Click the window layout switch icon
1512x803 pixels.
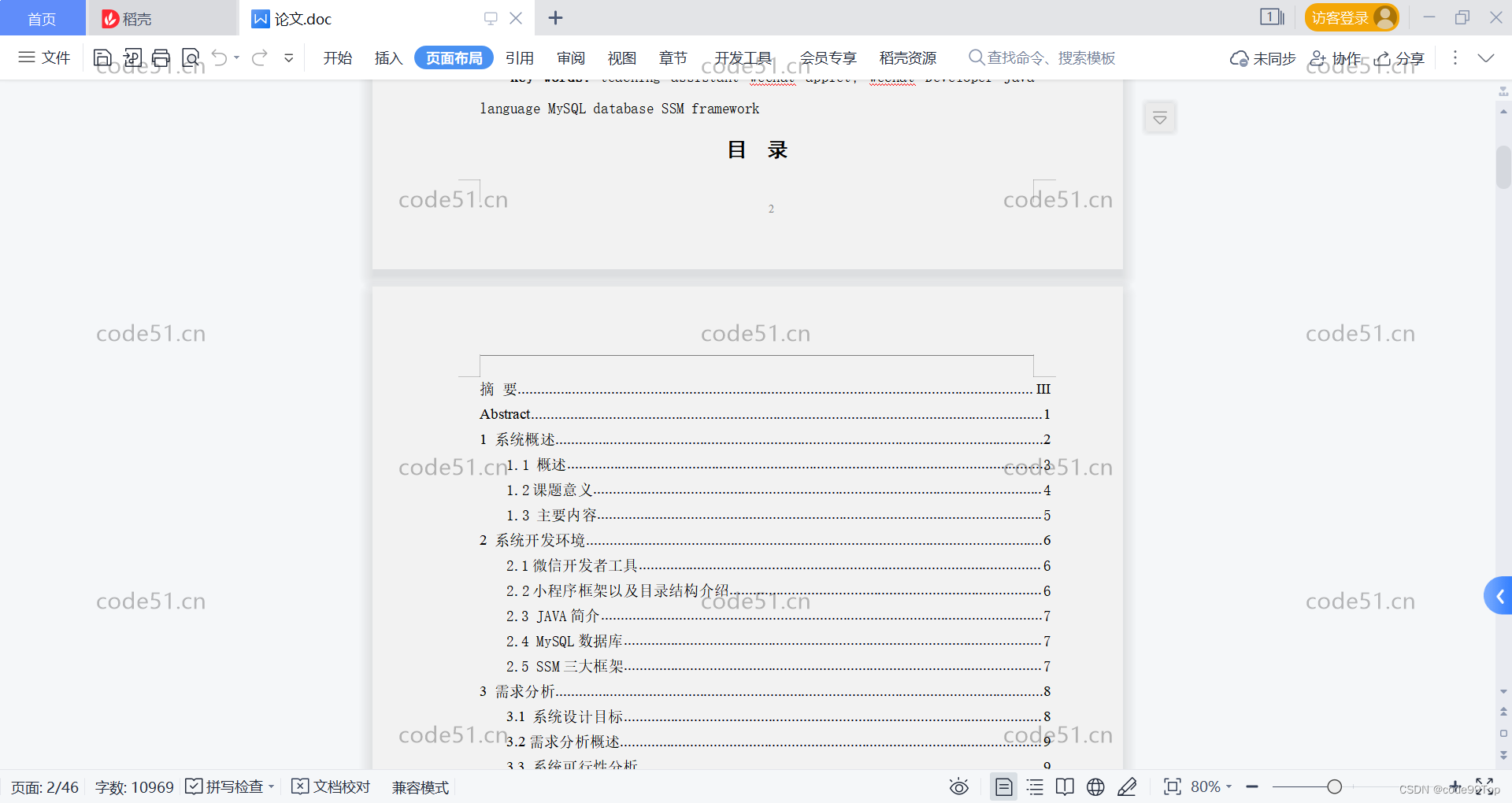[1272, 17]
